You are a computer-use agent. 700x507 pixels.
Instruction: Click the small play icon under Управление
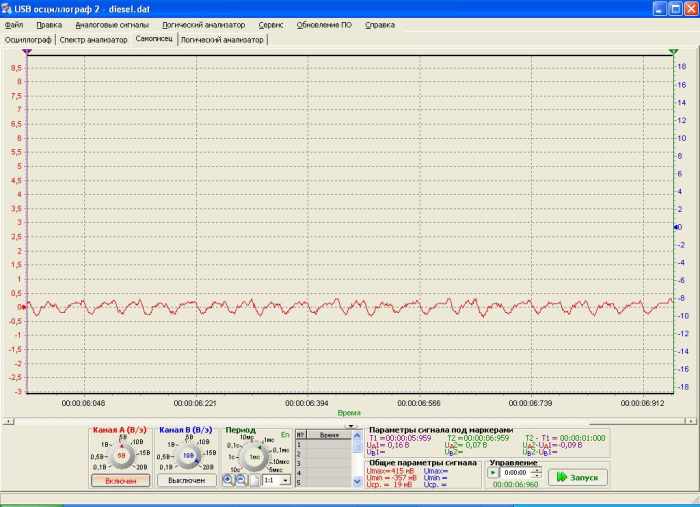click(493, 472)
